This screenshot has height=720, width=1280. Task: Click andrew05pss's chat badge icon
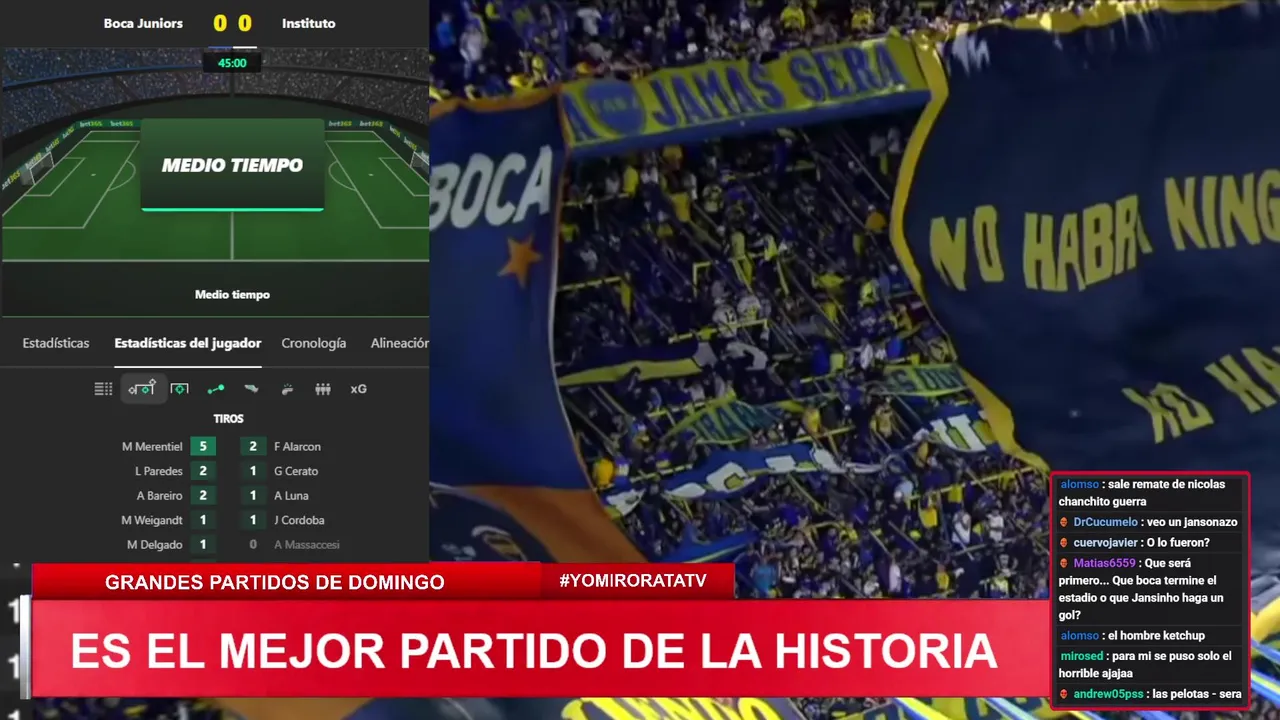coord(1065,694)
